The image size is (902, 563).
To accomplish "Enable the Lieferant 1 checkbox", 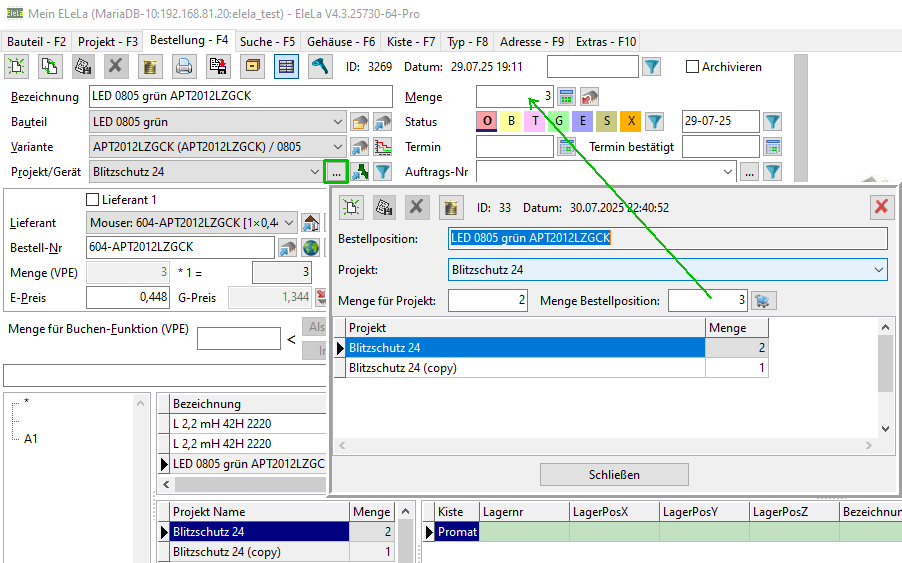I will point(95,200).
